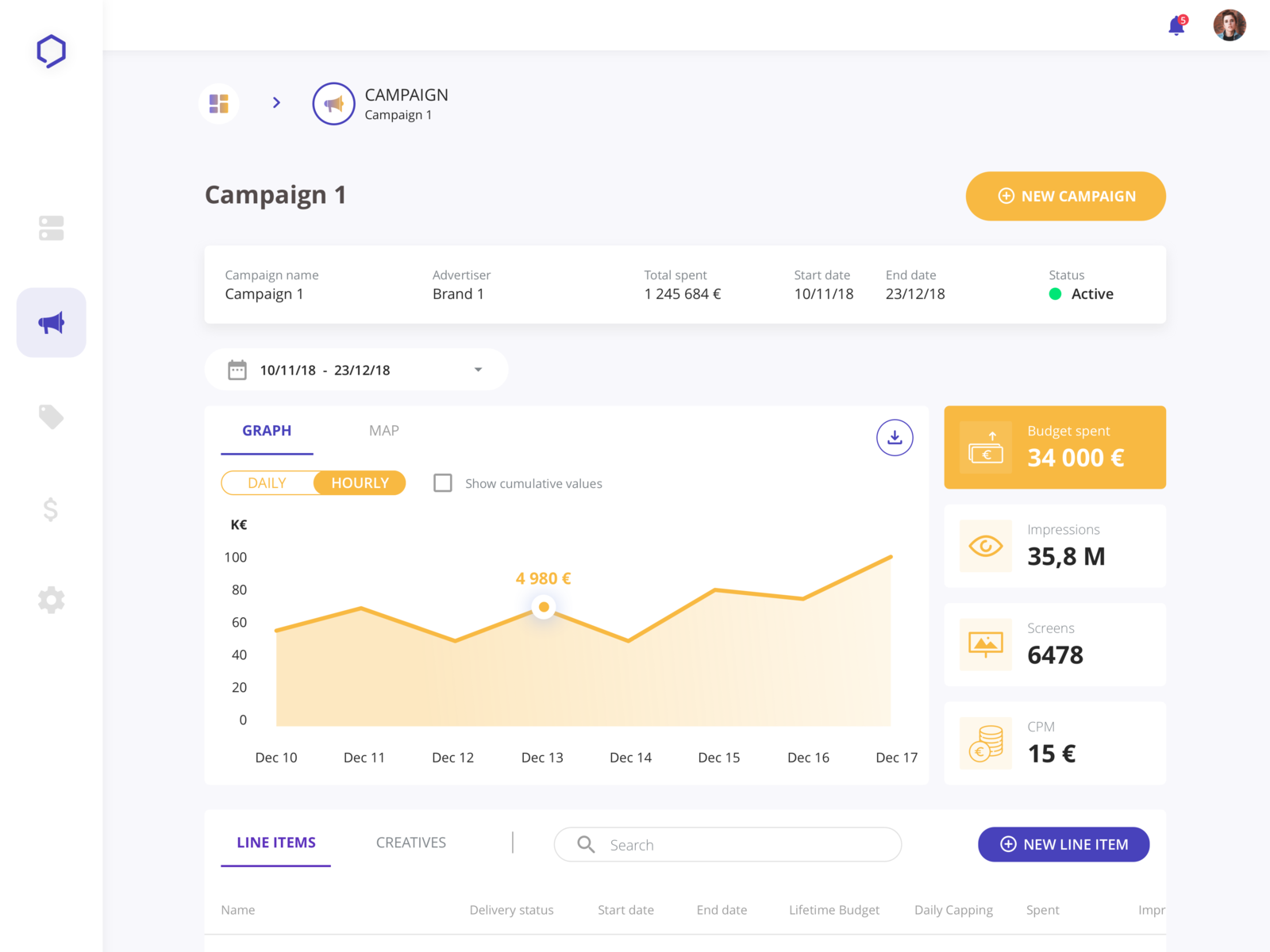Screen dimensions: 1270x952
Task: Open the Line Items tab
Action: point(275,843)
